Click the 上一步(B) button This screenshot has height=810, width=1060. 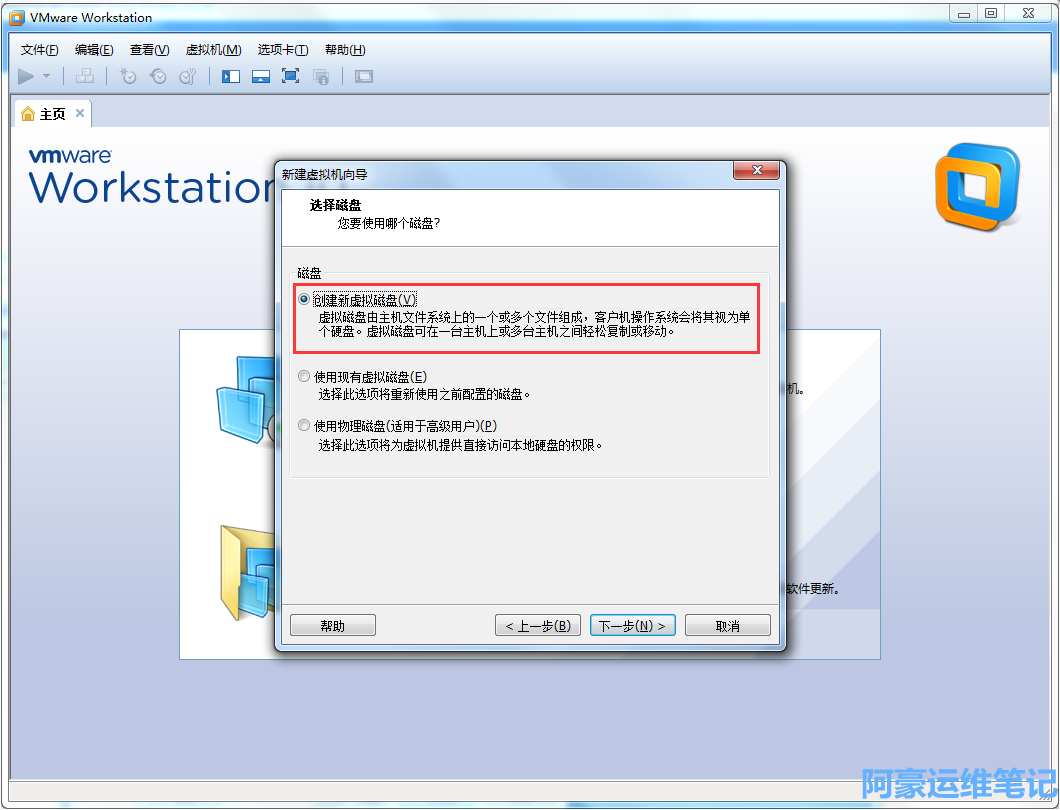point(538,625)
